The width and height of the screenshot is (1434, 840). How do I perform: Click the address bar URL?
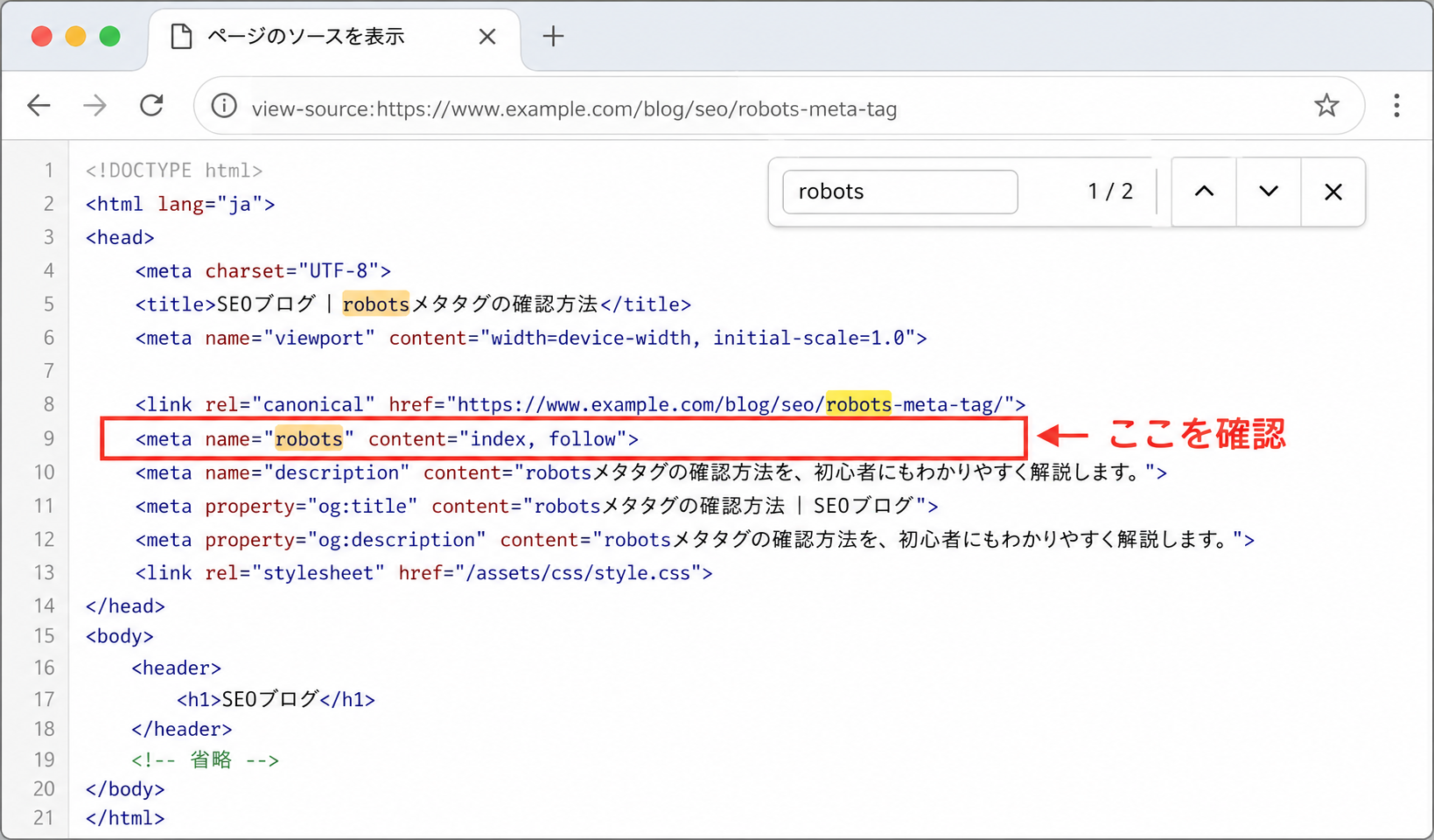click(575, 108)
